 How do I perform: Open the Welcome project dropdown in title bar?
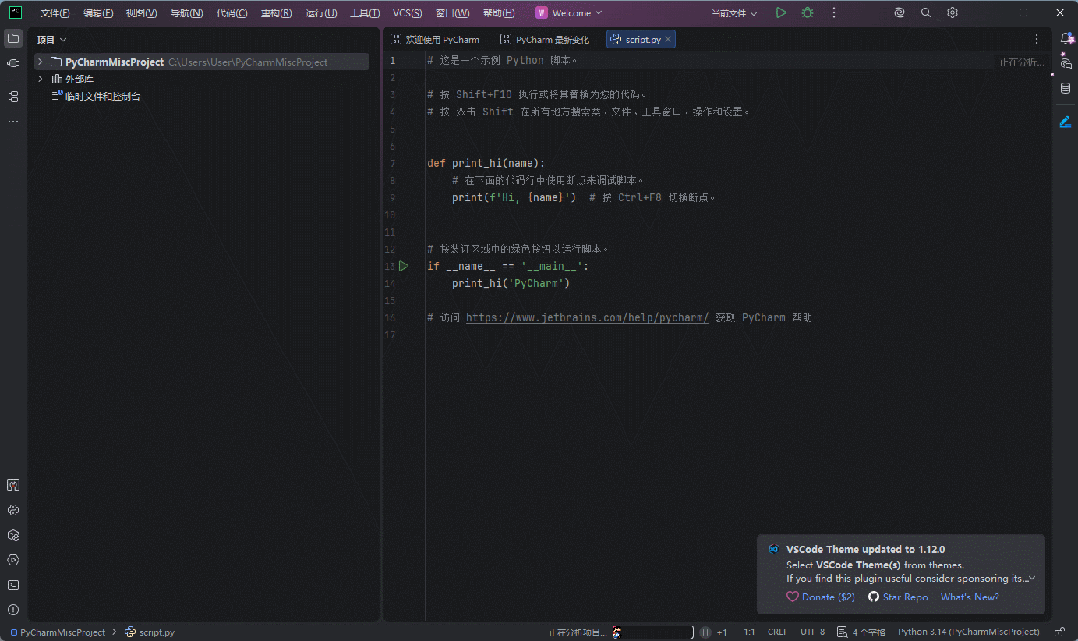tap(569, 12)
